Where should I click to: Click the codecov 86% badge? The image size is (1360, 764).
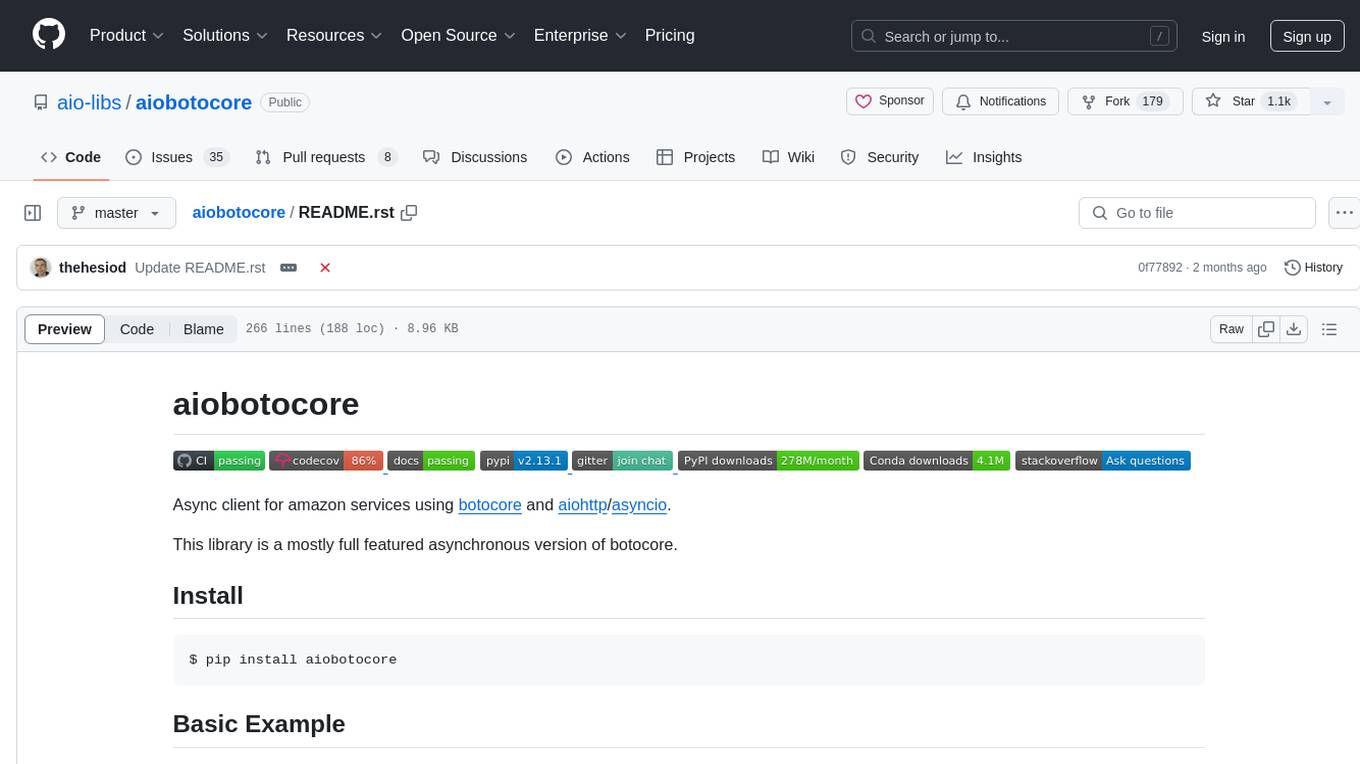coord(326,460)
